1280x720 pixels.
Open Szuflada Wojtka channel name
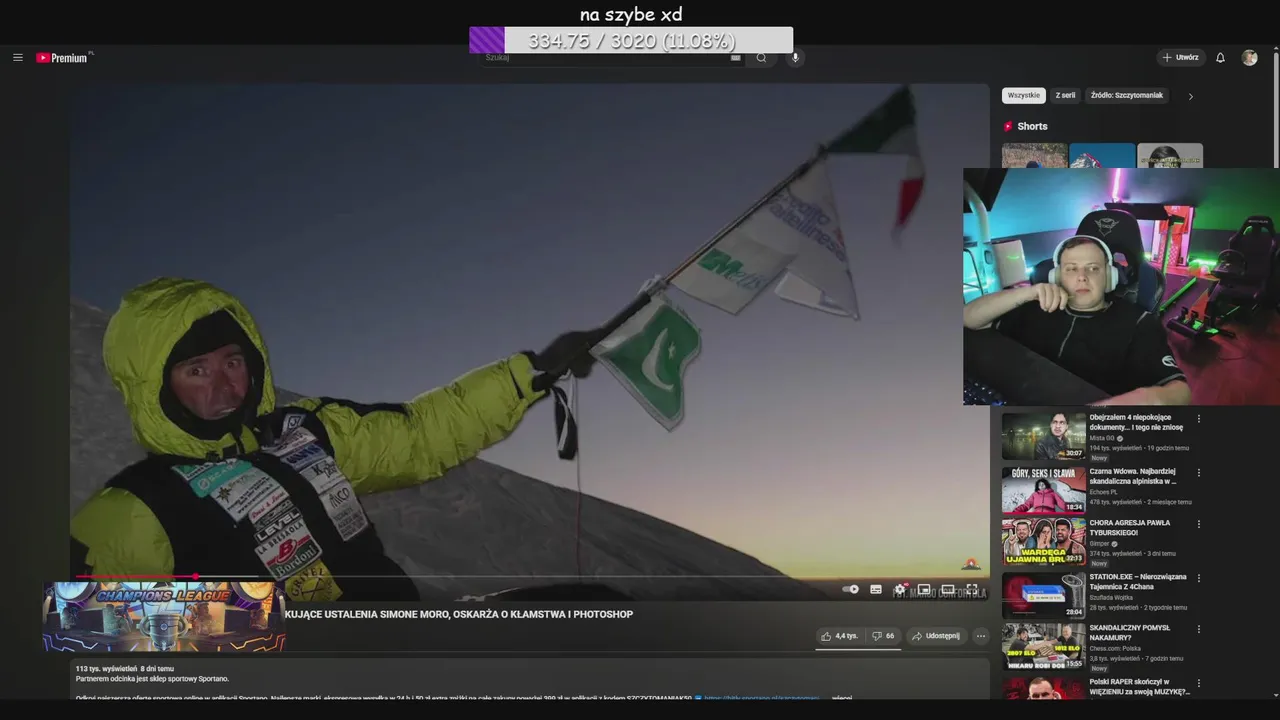pos(1112,598)
